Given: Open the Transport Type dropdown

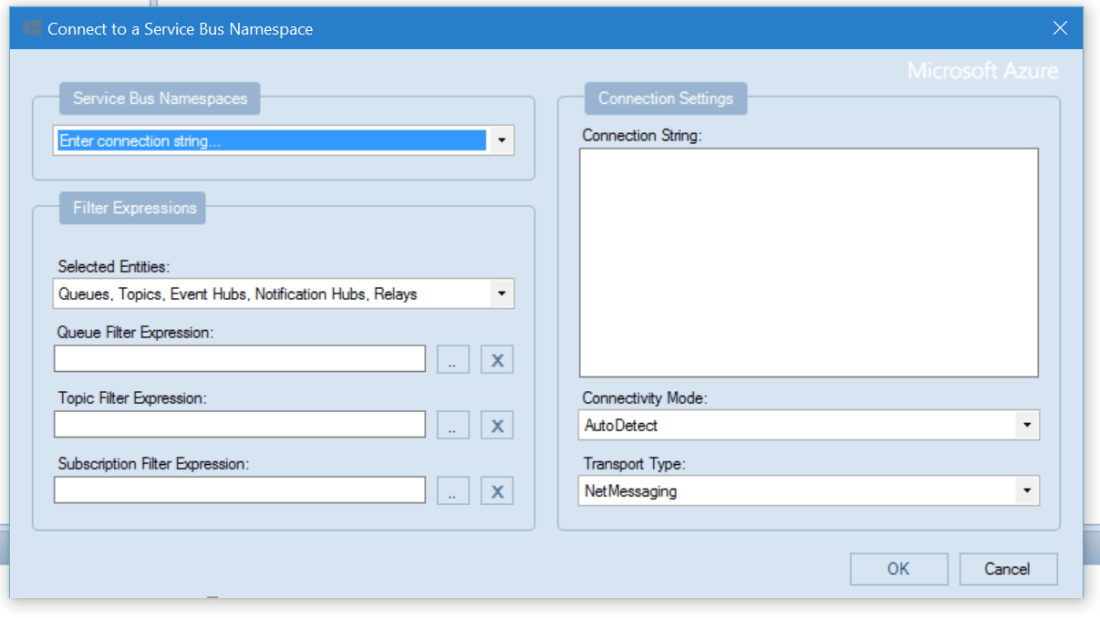Looking at the screenshot, I should tap(1026, 491).
